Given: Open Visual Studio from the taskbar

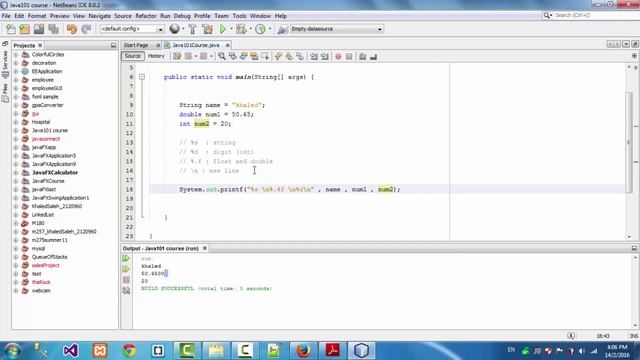Looking at the screenshot, I should coord(71,350).
